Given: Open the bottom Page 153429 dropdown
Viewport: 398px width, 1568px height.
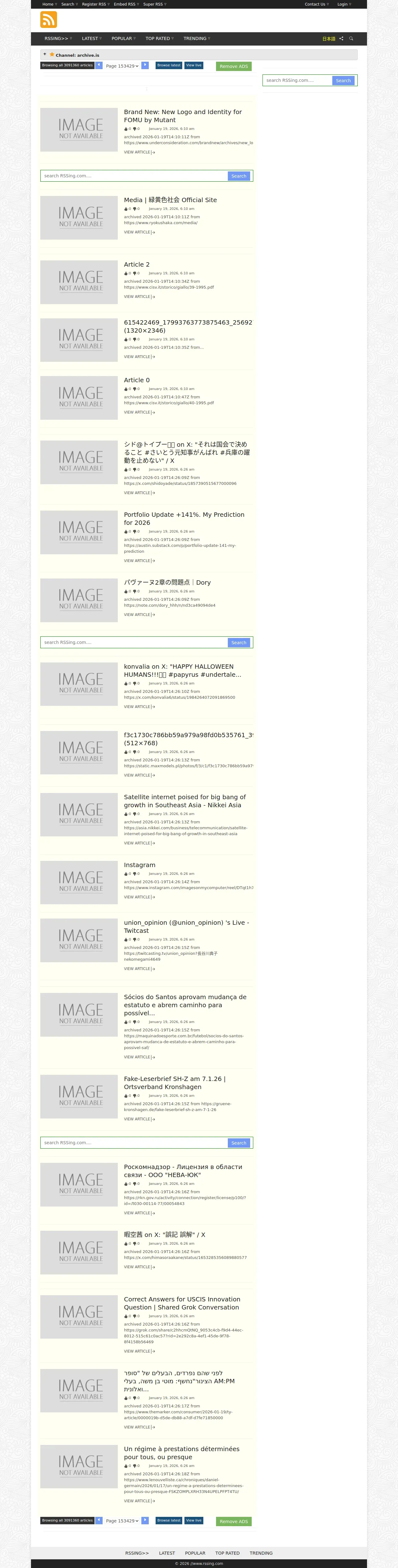Looking at the screenshot, I should (122, 1521).
